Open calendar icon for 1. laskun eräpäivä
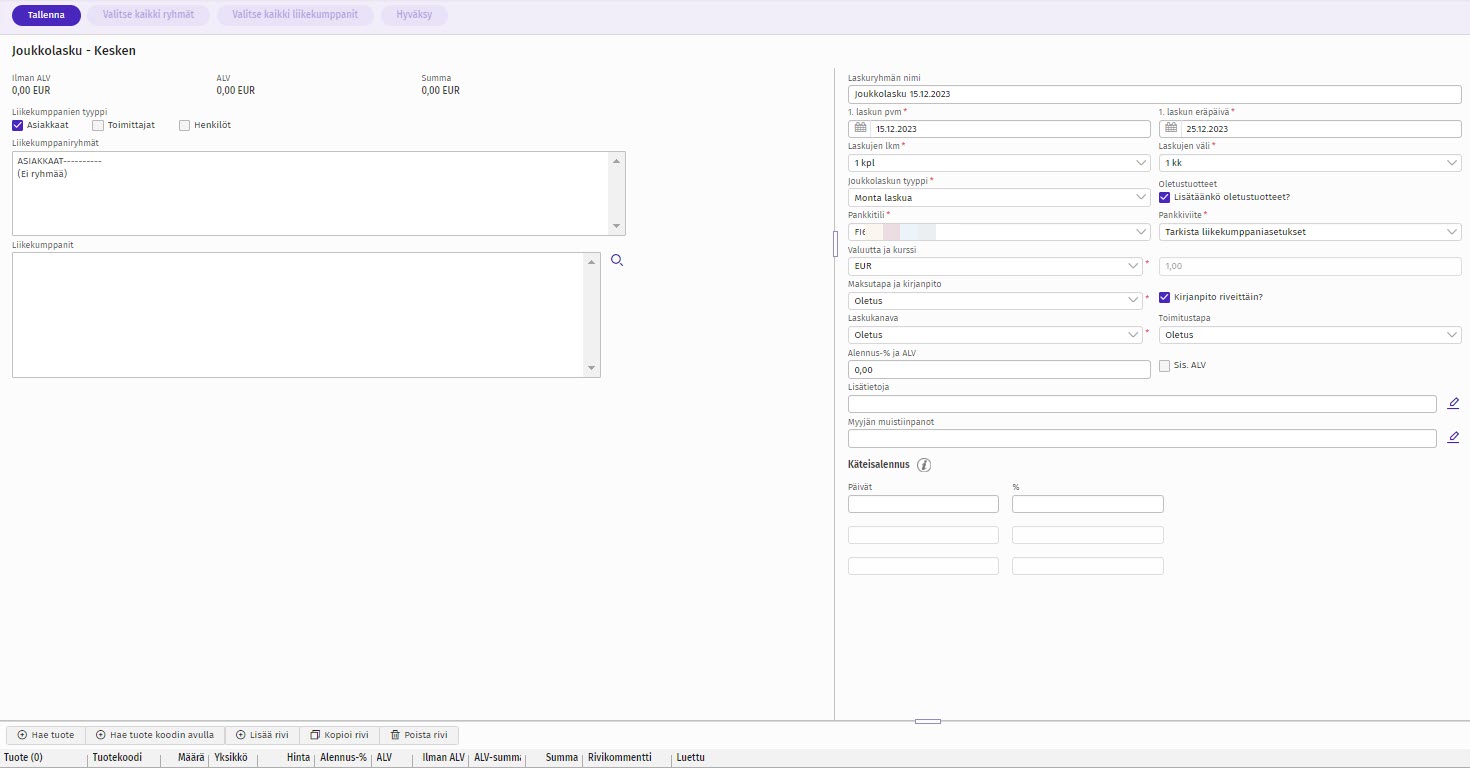 pyautogui.click(x=1170, y=129)
